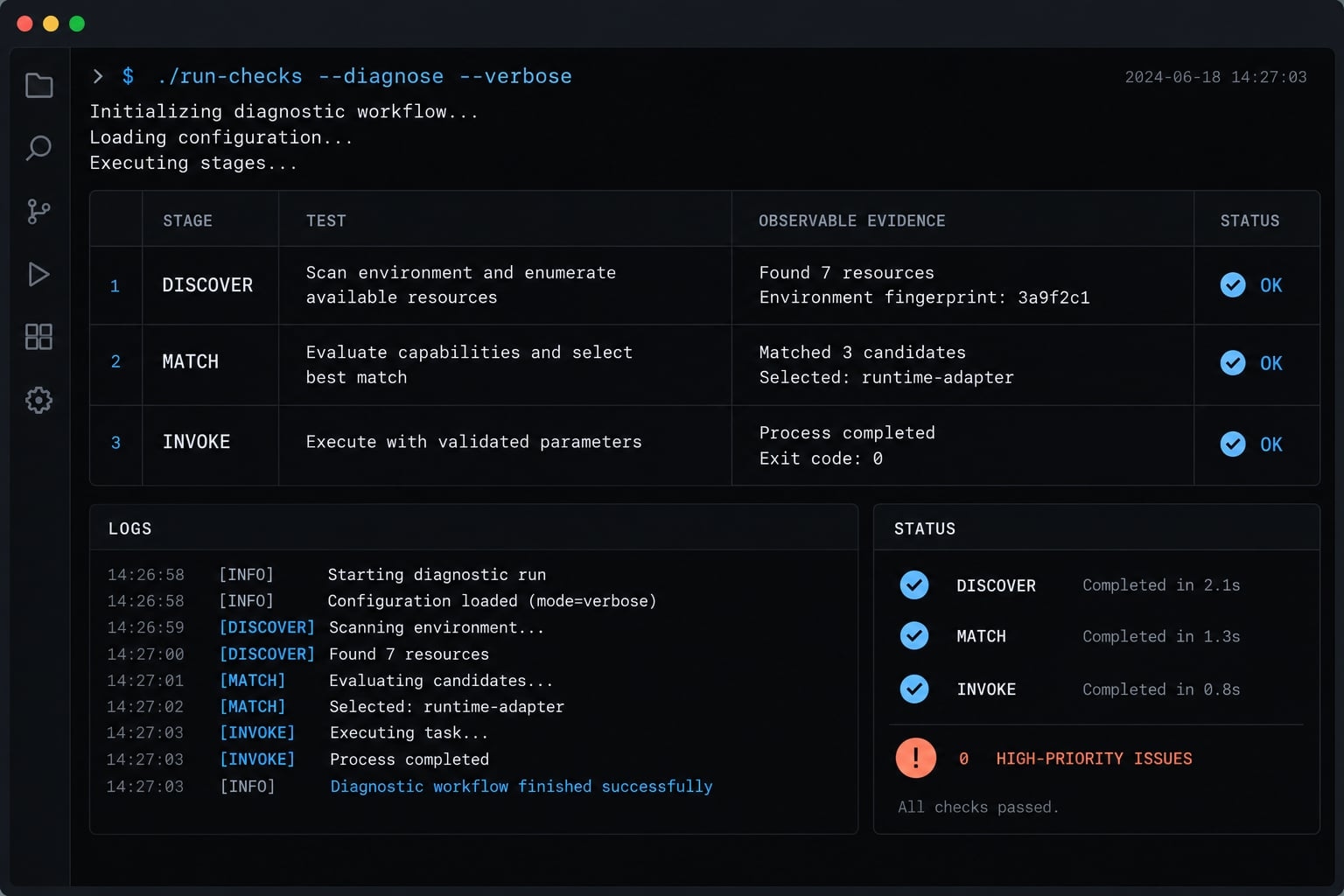Image resolution: width=1344 pixels, height=896 pixels.
Task: Click 'Exit code: 0' text
Action: [x=821, y=458]
